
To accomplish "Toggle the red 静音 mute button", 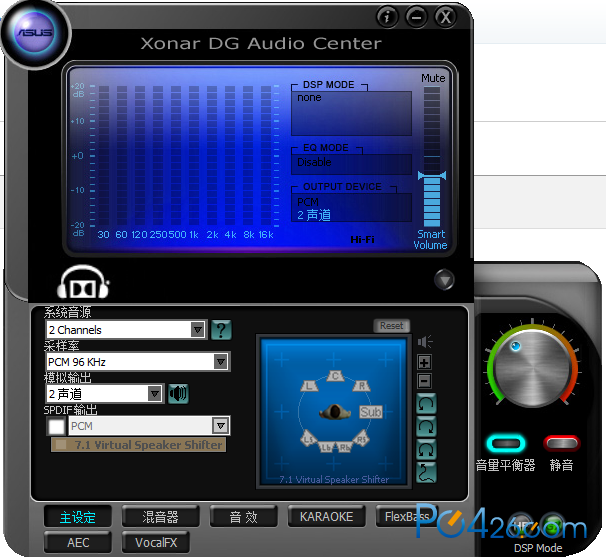I will pos(562,443).
